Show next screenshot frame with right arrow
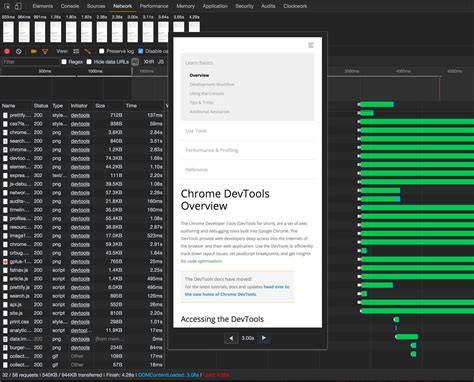The height and width of the screenshot is (382, 474). (x=264, y=338)
